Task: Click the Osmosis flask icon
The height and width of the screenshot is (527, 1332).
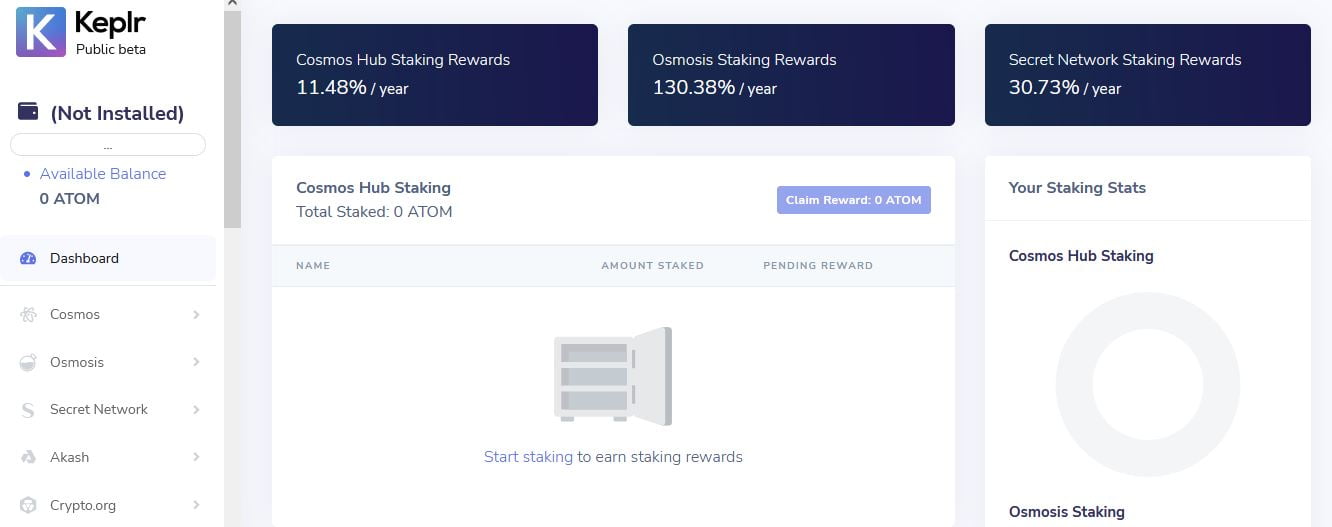Action: [x=29, y=362]
